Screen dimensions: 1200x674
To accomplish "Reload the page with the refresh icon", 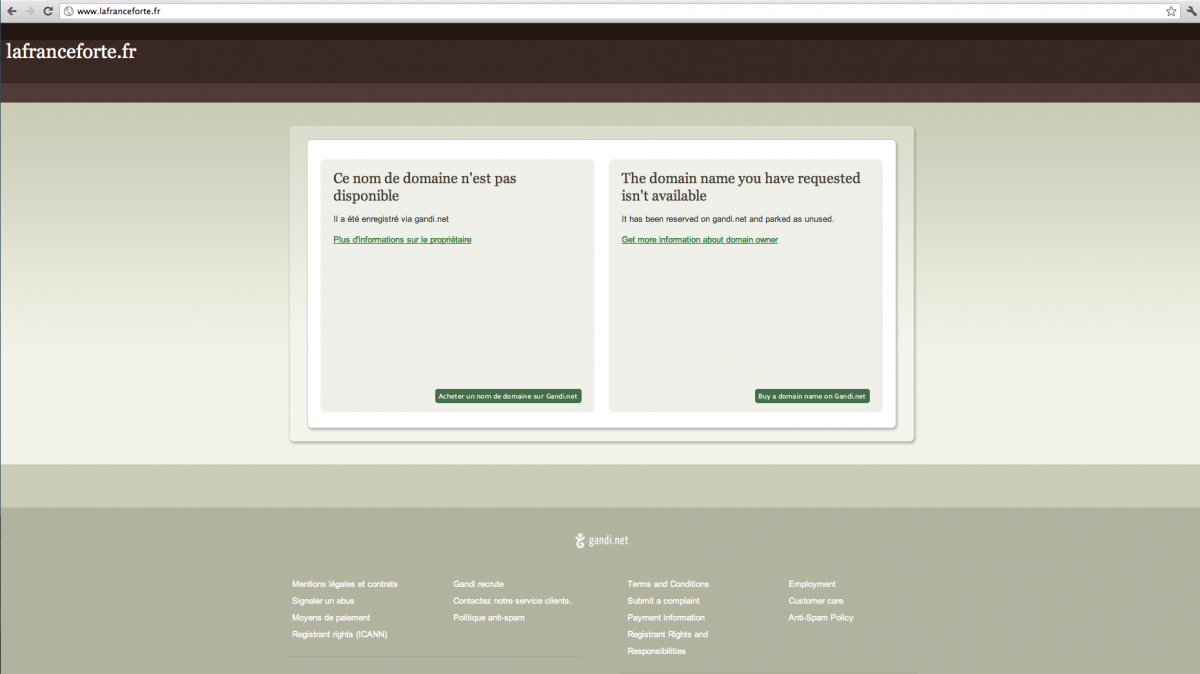I will 47,11.
